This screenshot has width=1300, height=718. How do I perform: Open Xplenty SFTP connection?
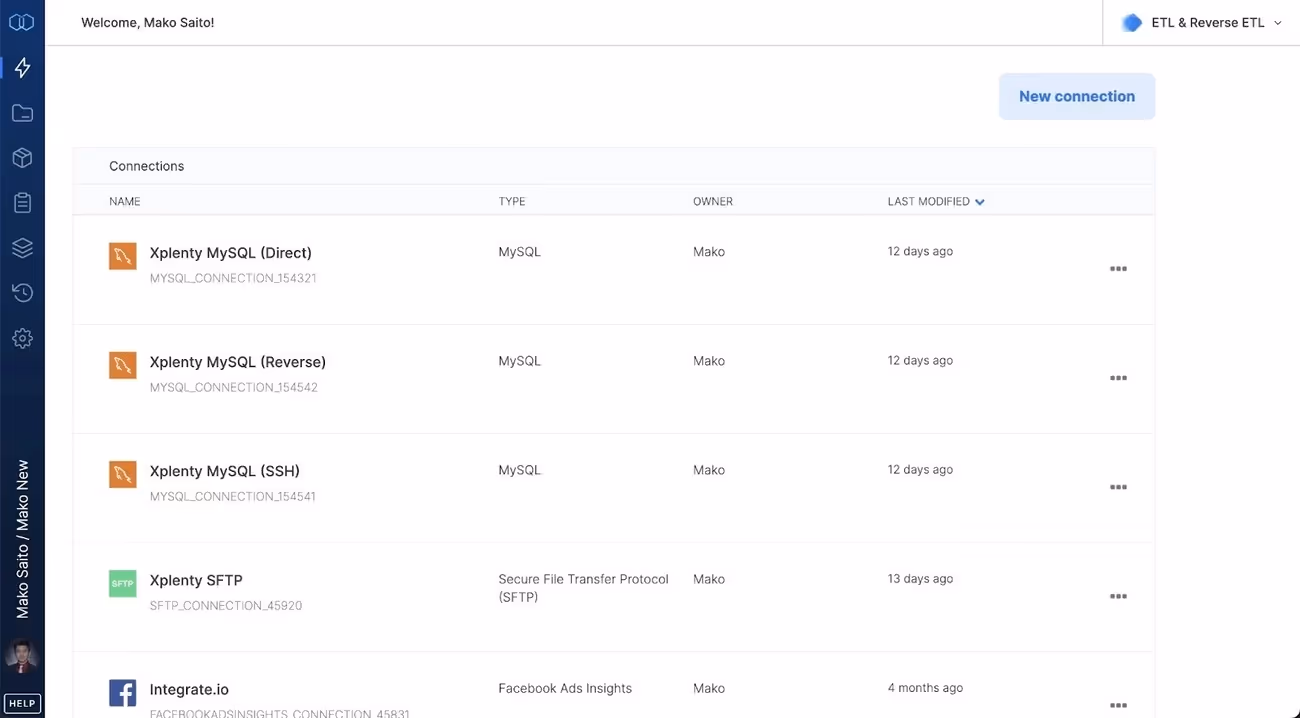pos(196,580)
